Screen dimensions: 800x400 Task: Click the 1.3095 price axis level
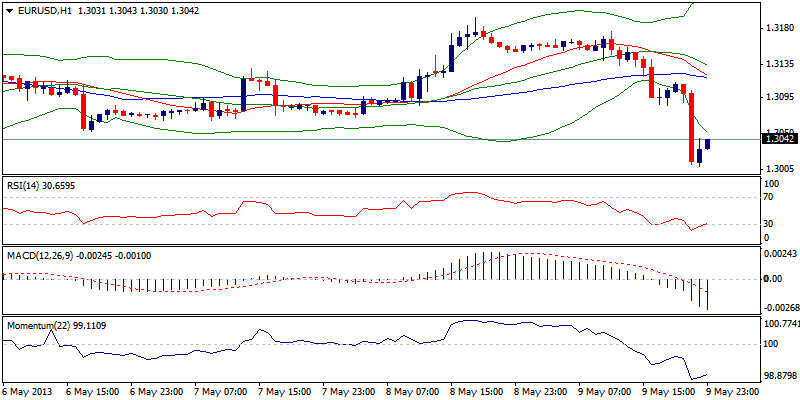[x=779, y=97]
